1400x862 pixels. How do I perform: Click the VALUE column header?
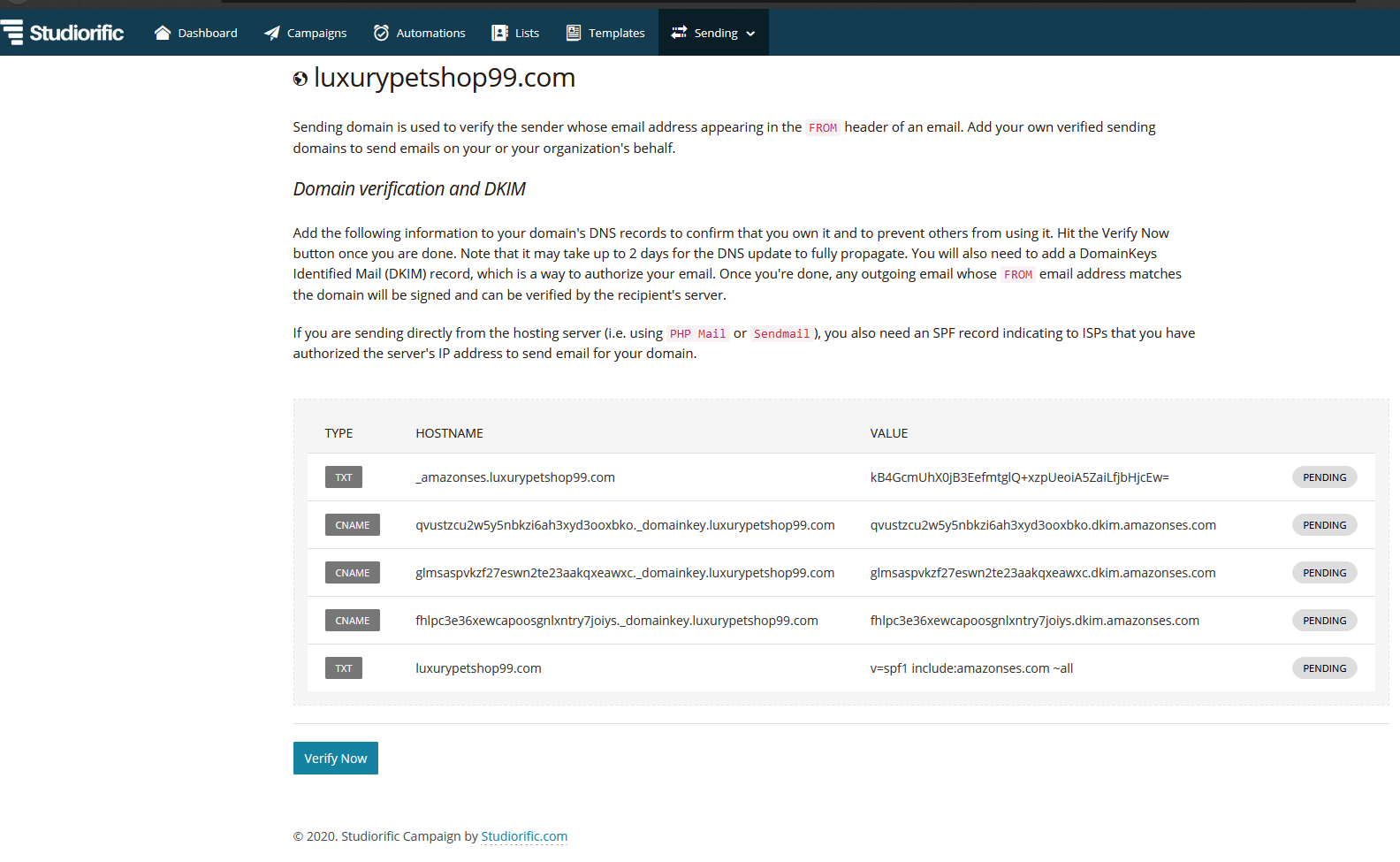pyautogui.click(x=888, y=433)
